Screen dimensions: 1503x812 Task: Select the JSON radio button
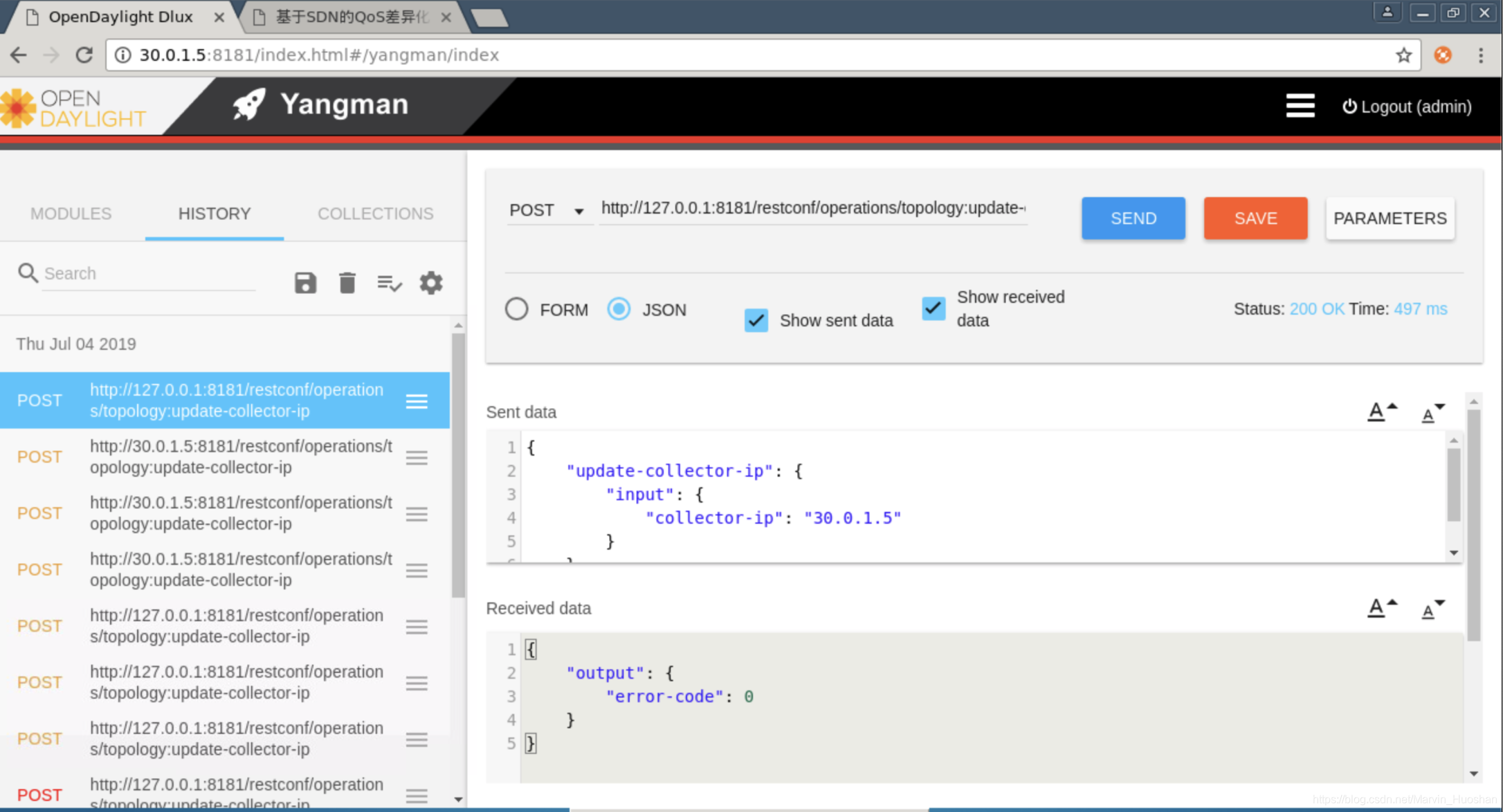(x=619, y=309)
